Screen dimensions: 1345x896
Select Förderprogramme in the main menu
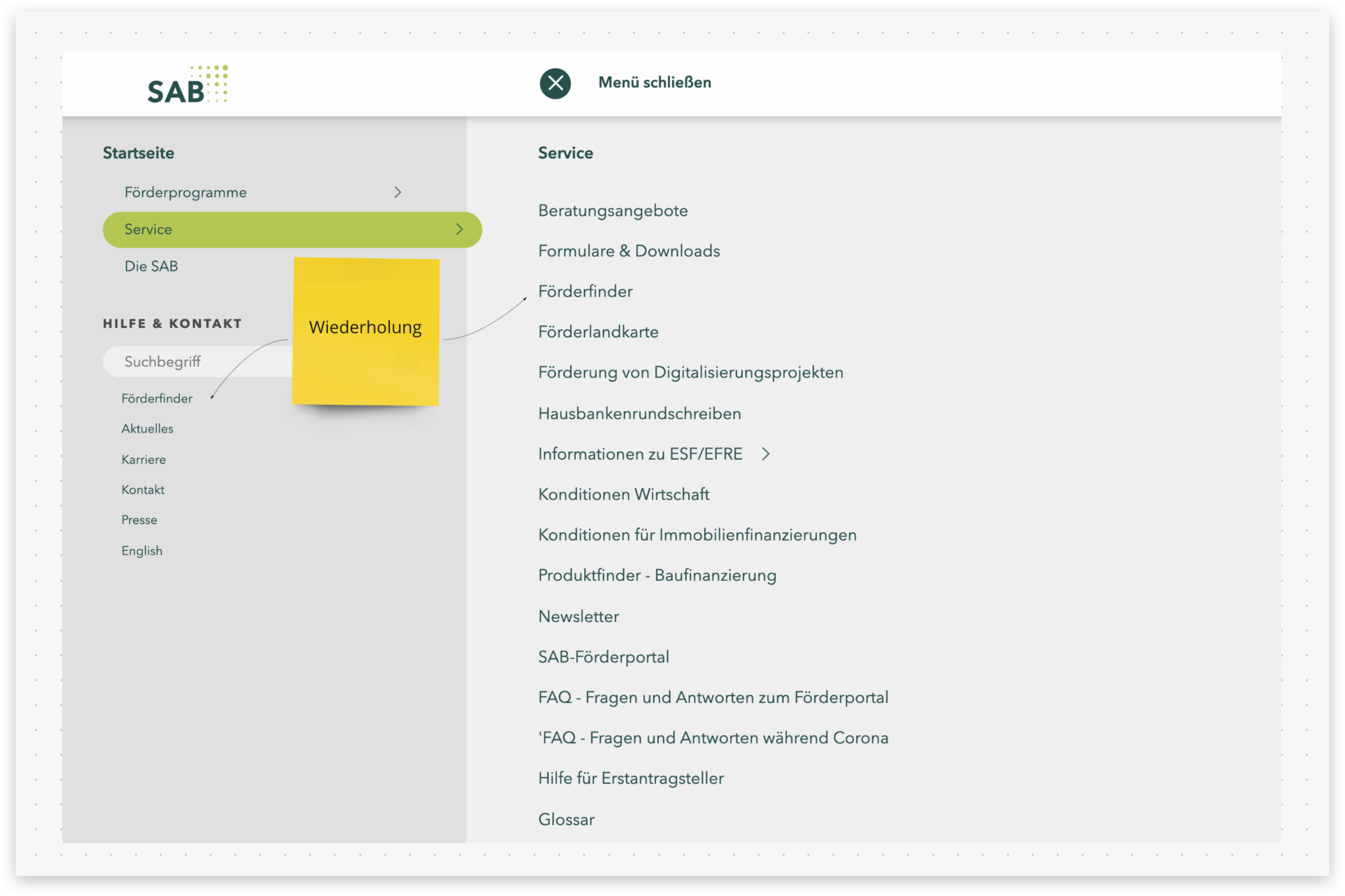click(186, 193)
